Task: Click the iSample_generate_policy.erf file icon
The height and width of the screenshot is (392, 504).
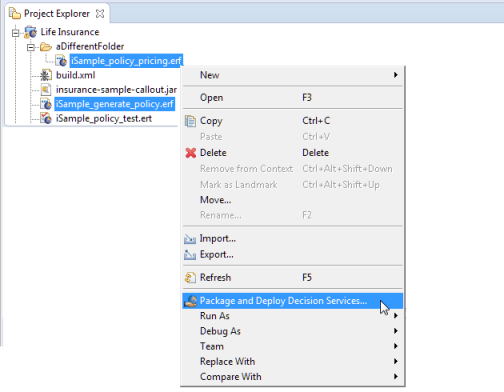Action: 46,104
